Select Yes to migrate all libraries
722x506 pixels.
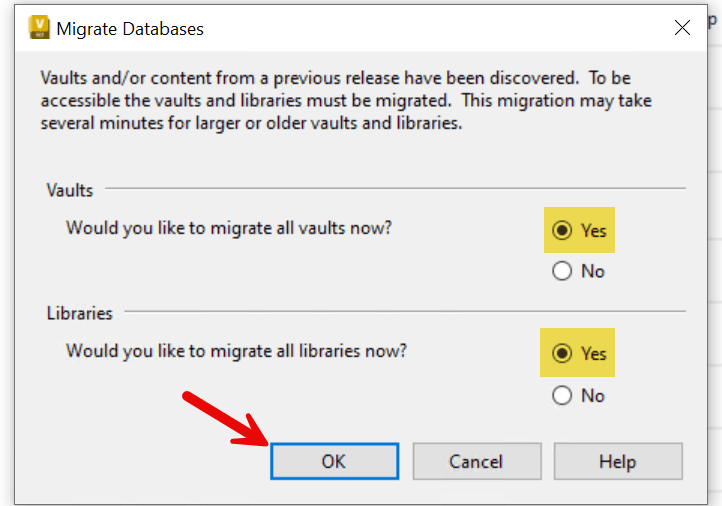[x=562, y=353]
